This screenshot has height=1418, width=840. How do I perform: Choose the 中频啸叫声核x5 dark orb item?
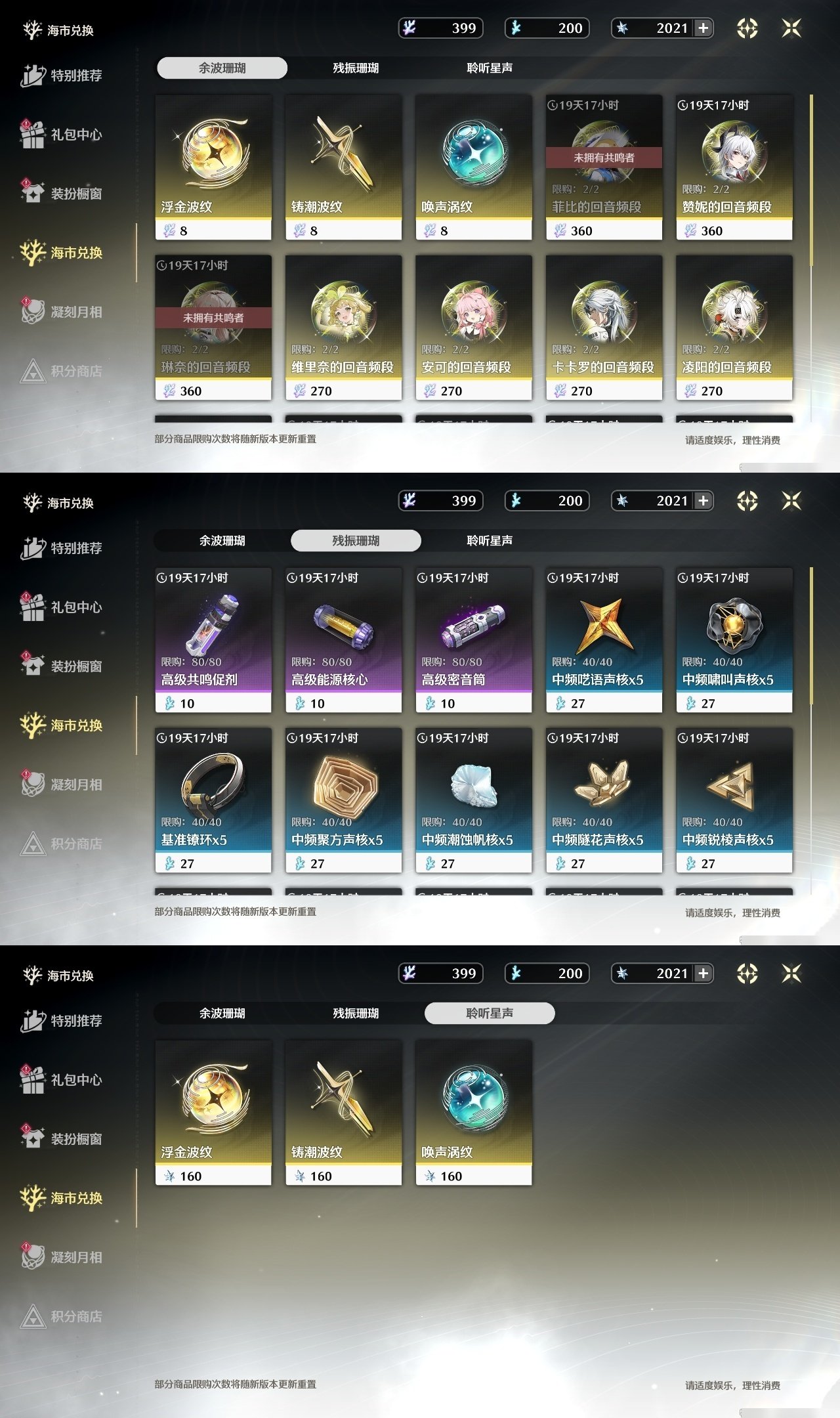(734, 640)
